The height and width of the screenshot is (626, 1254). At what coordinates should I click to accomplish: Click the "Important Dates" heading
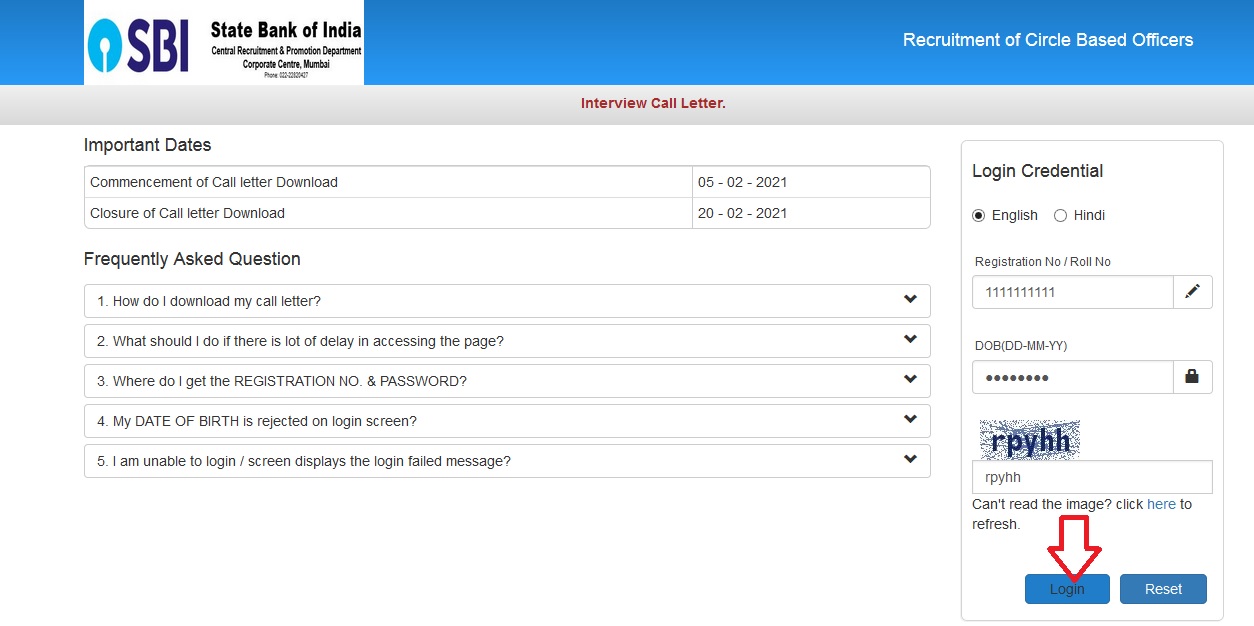(x=148, y=145)
